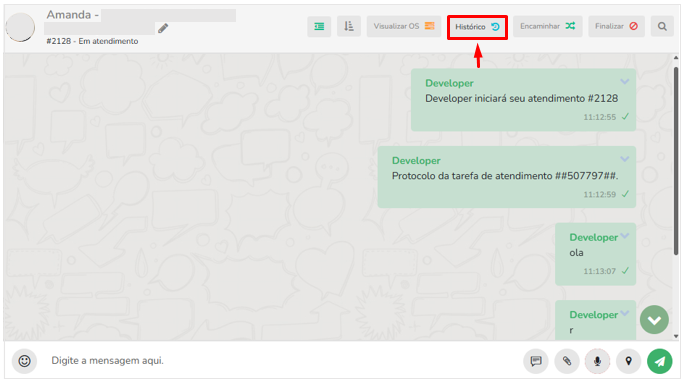Image resolution: width=684 pixels, height=384 pixels.
Task: Record audio with microphone icon
Action: point(598,361)
